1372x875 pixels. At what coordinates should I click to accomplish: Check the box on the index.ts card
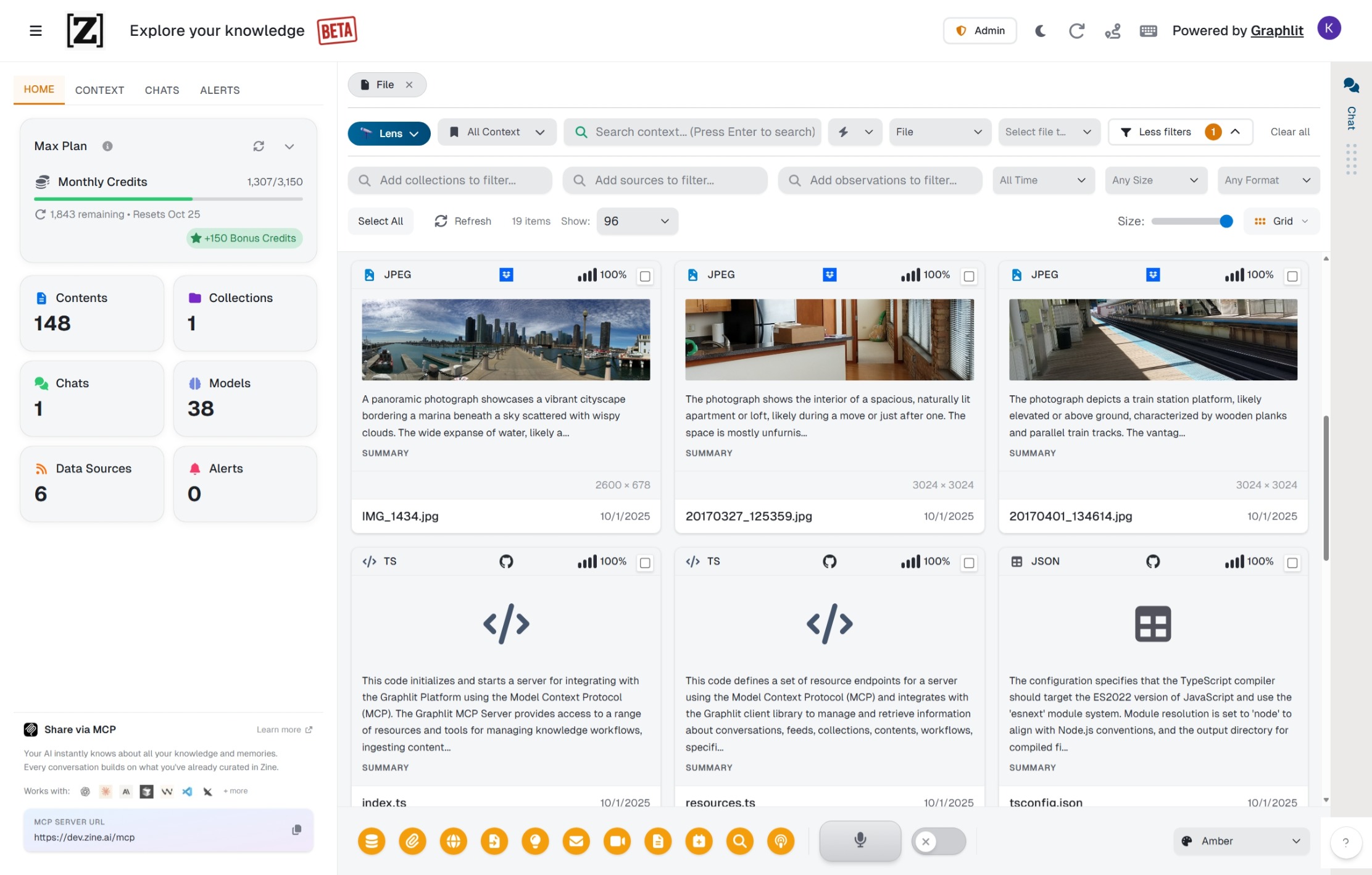point(646,563)
